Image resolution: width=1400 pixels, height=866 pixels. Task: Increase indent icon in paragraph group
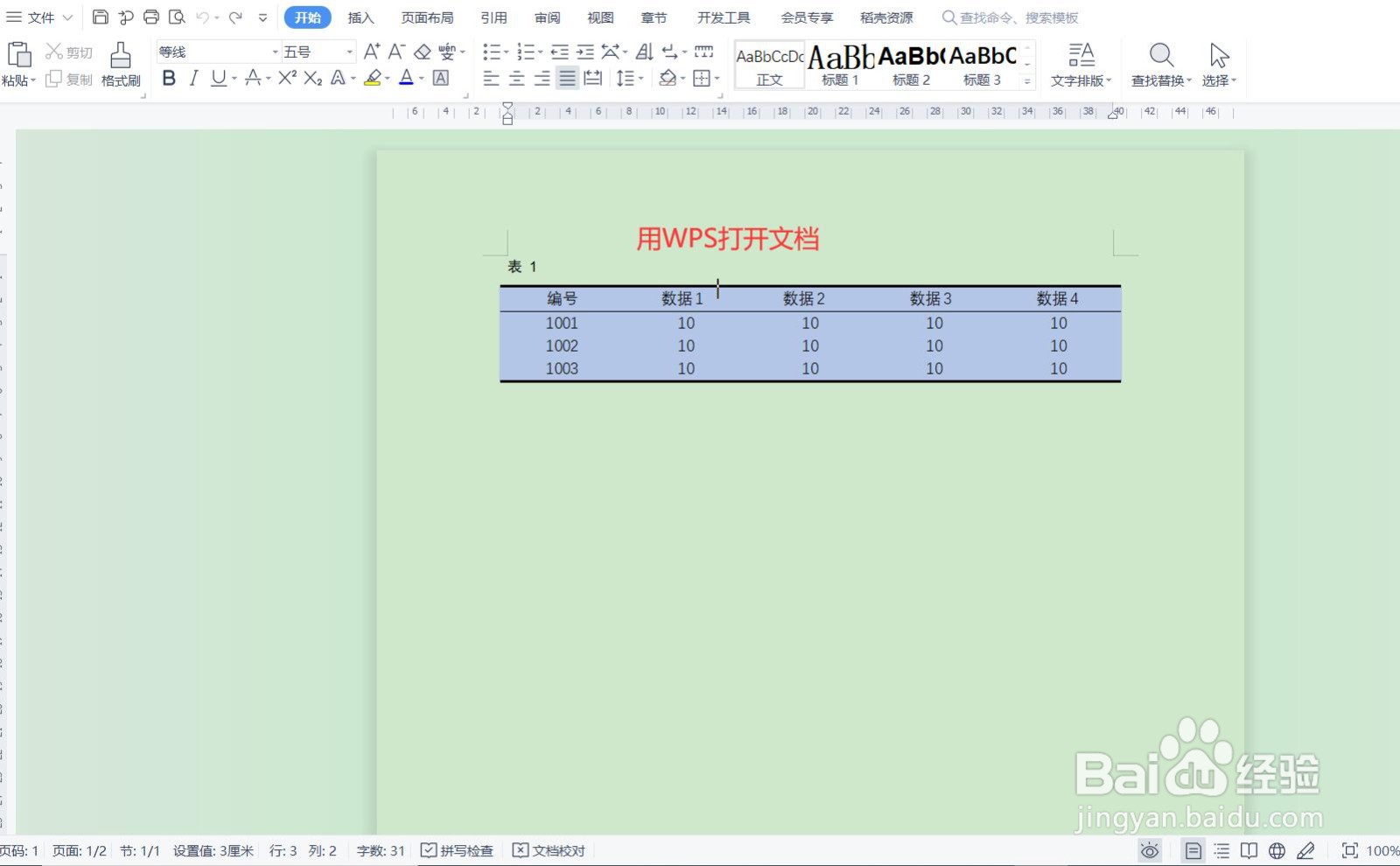(585, 52)
